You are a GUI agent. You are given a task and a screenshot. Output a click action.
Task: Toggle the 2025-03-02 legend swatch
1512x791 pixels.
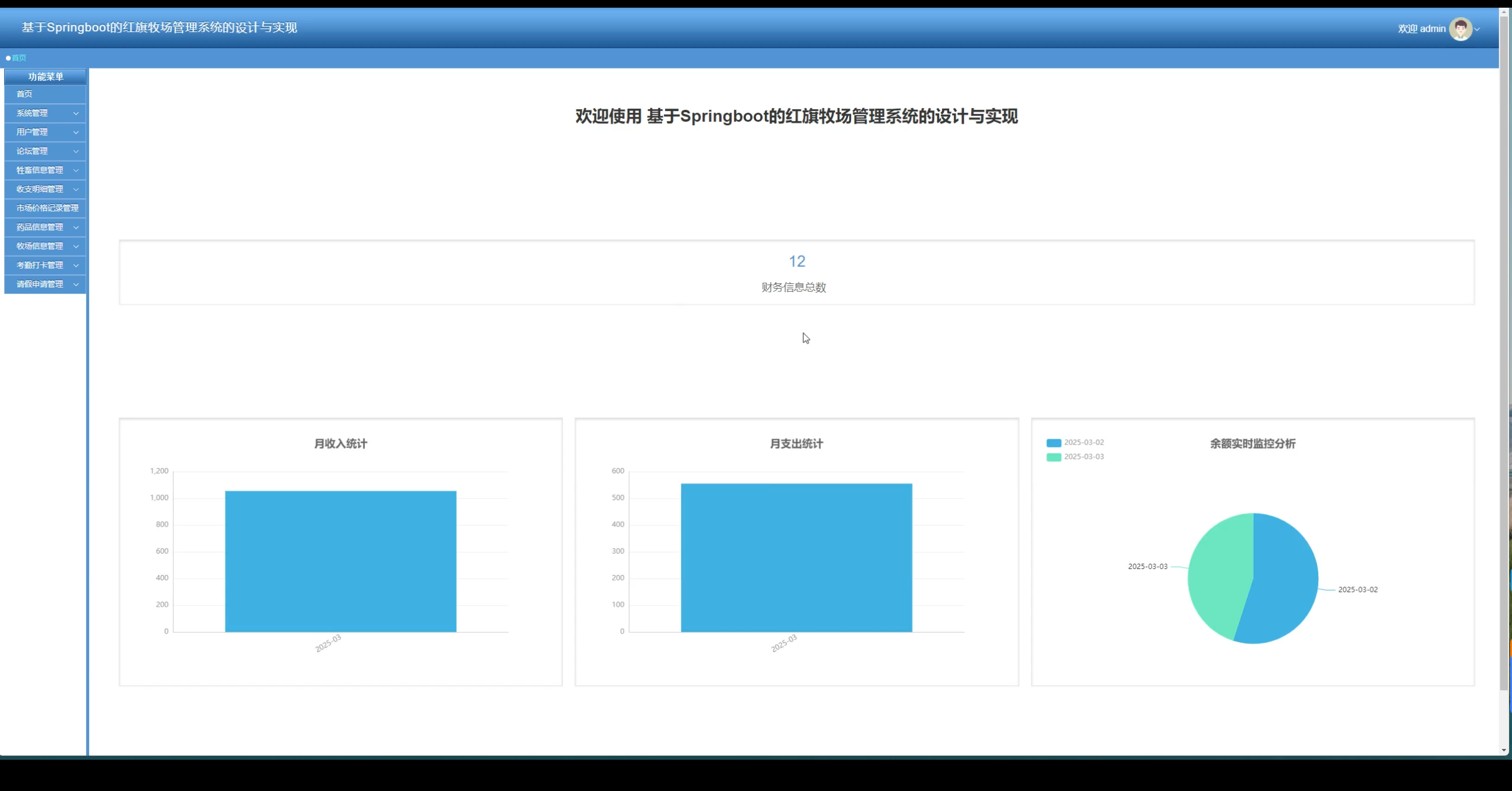click(x=1054, y=443)
